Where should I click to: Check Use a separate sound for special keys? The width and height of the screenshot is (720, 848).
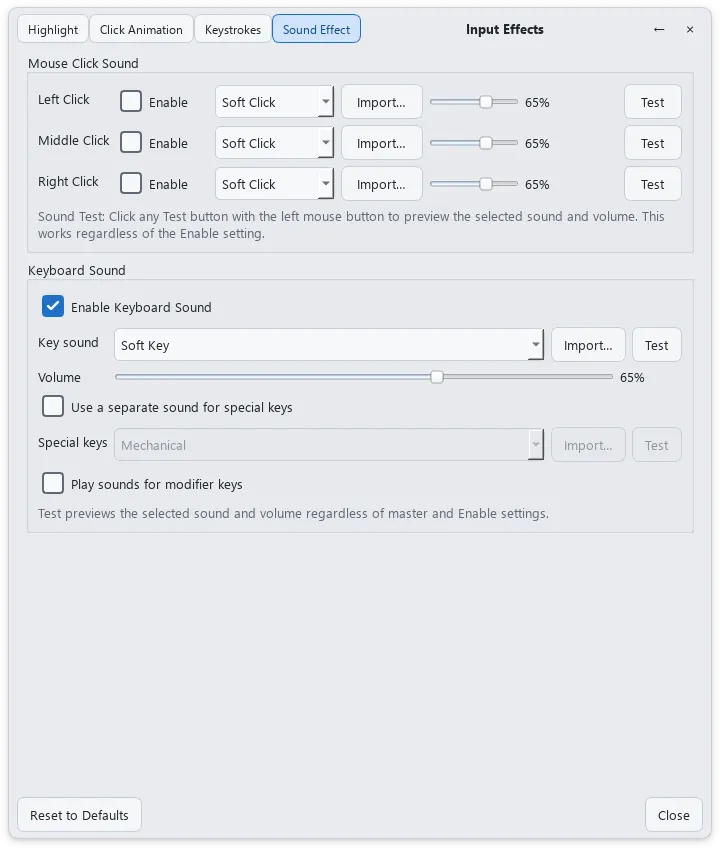tap(53, 407)
